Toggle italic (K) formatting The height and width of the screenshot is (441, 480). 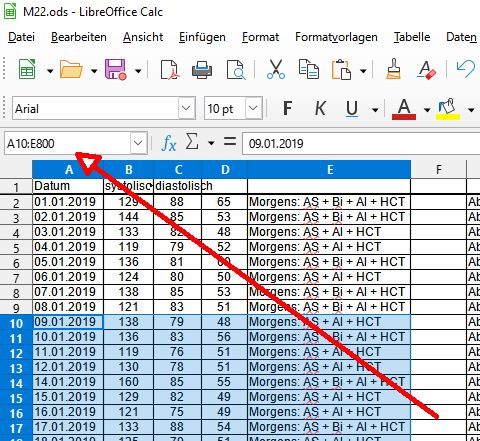tap(320, 108)
